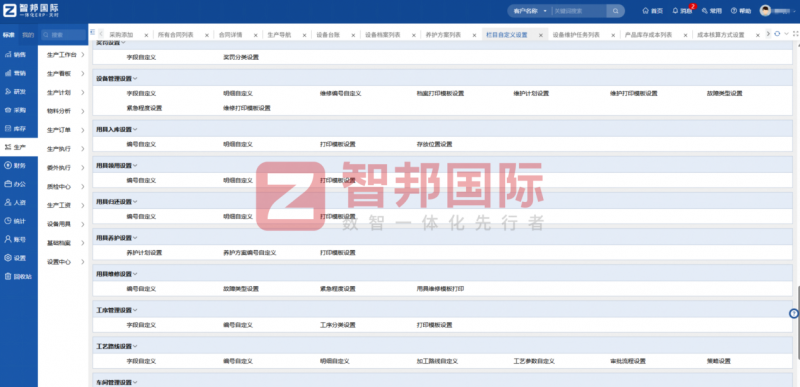Switch to 设备档案列表 tab
The width and height of the screenshot is (800, 387).
pos(383,35)
